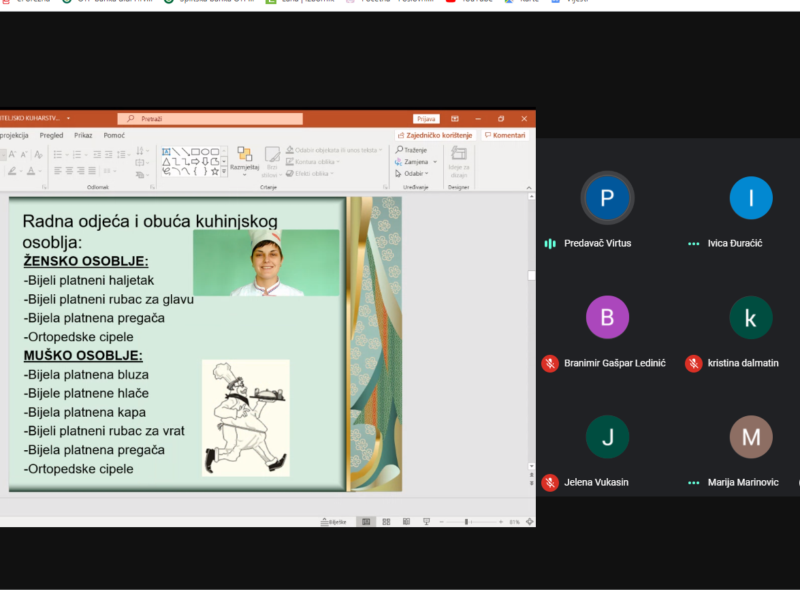Open the projekcija slideshow tab
The image size is (800, 600).
(x=14, y=135)
